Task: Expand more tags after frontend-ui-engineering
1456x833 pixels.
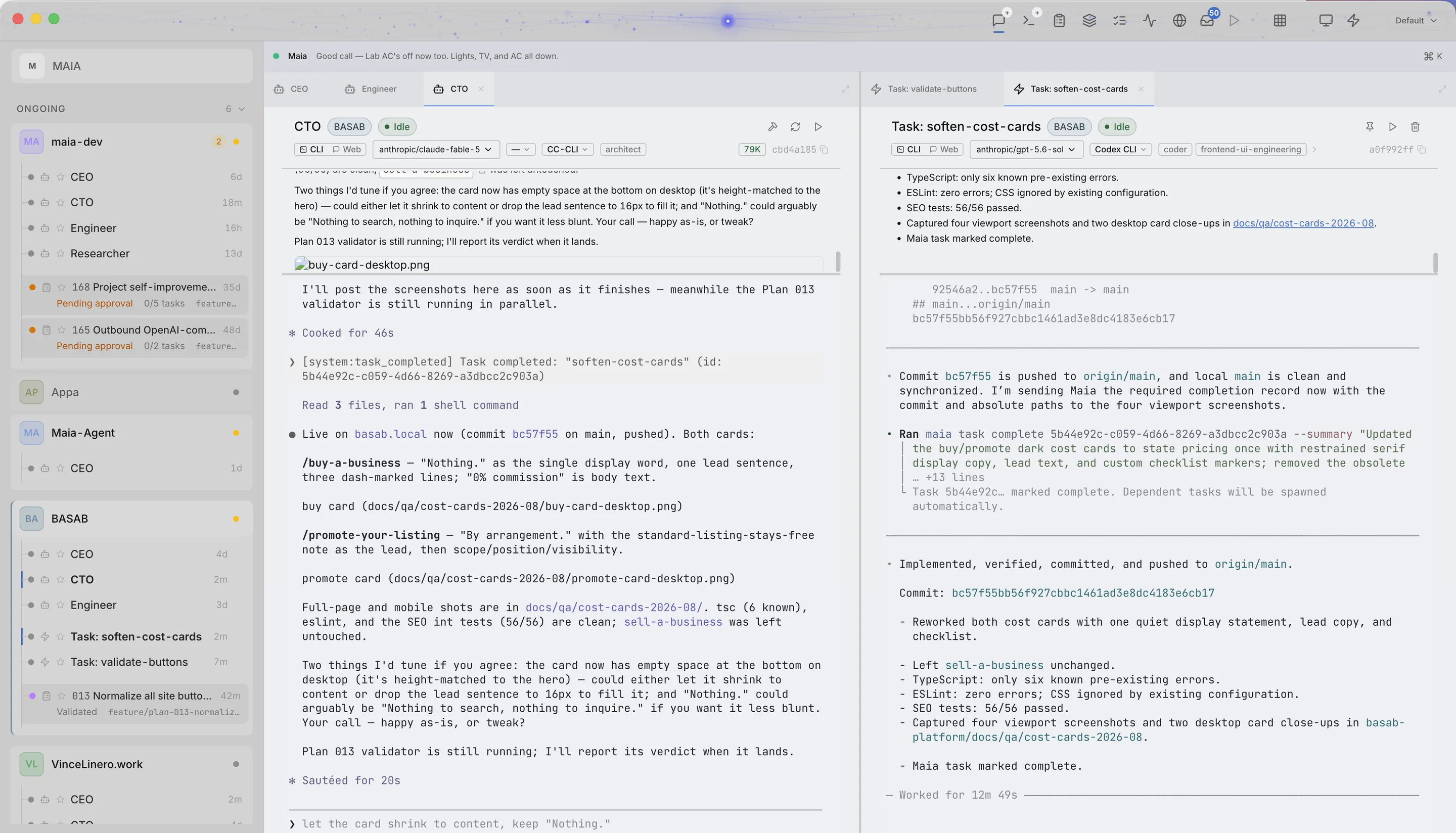Action: (x=1314, y=149)
